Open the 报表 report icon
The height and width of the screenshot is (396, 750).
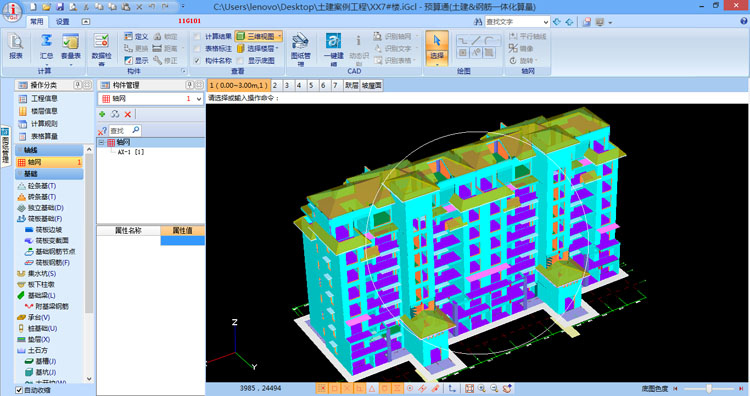16,46
